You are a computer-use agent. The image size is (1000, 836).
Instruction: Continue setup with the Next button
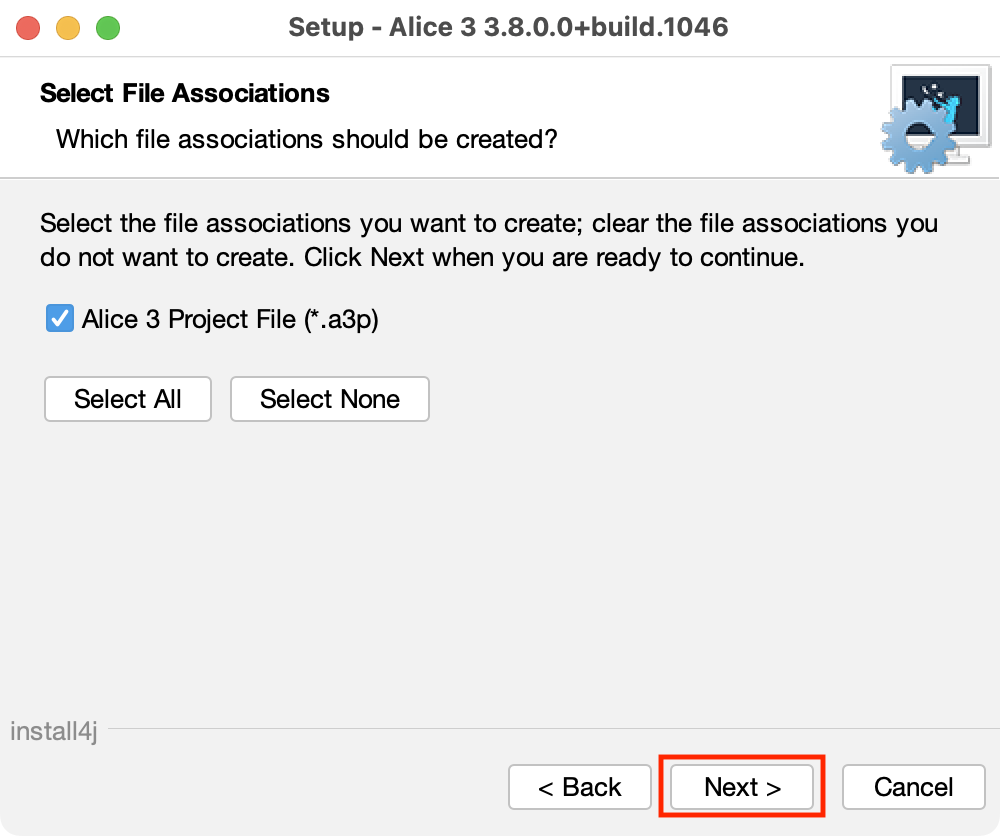click(742, 787)
